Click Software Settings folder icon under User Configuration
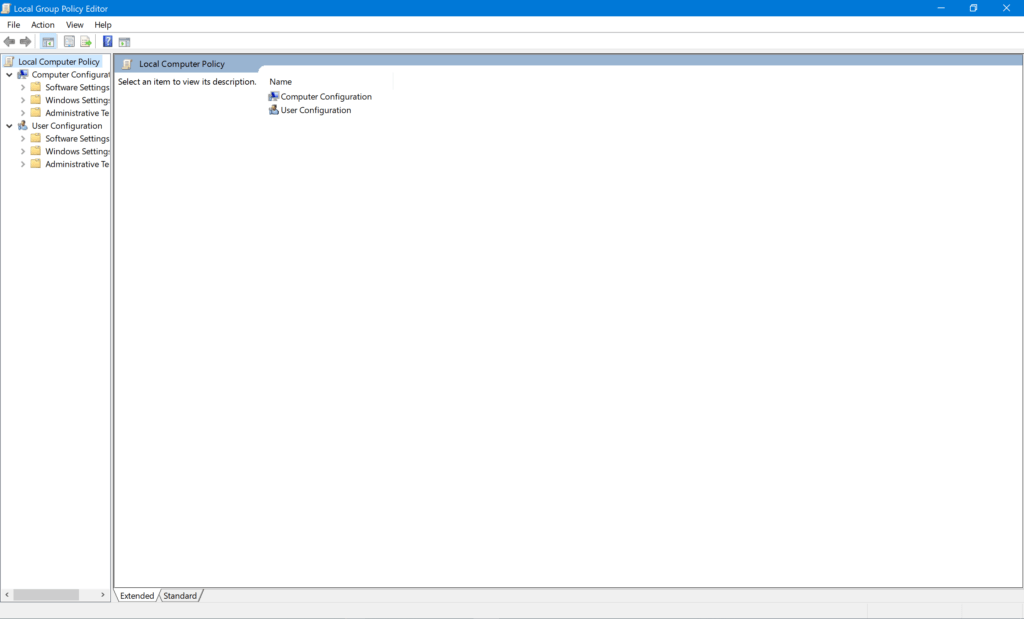Image resolution: width=1024 pixels, height=619 pixels. [36, 138]
